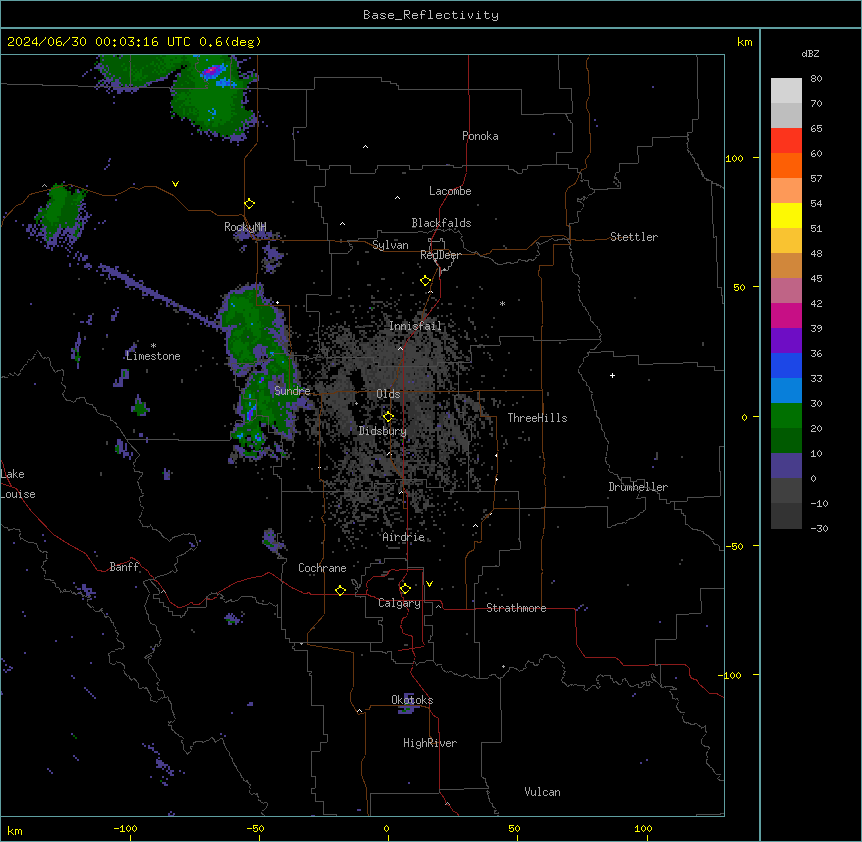
Task: Click the Sylvan label
Action: [390, 245]
